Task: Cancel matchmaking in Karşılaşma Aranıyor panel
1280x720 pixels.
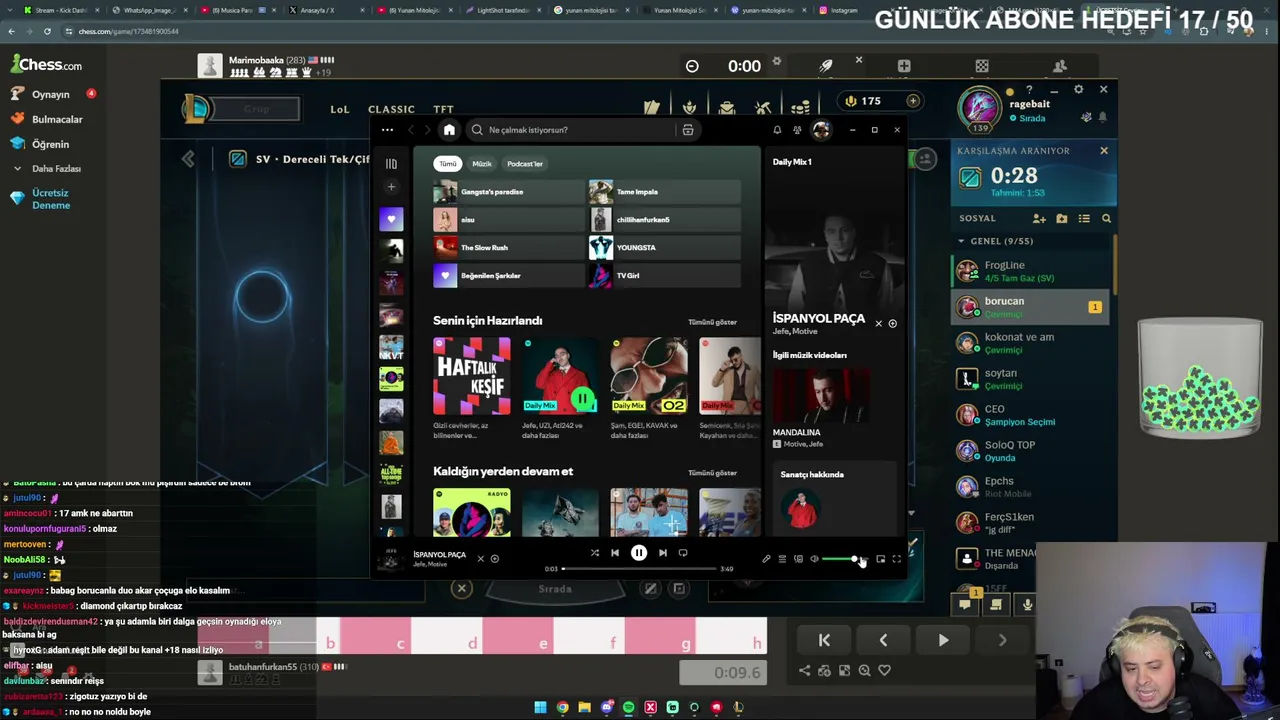Action: point(1104,151)
